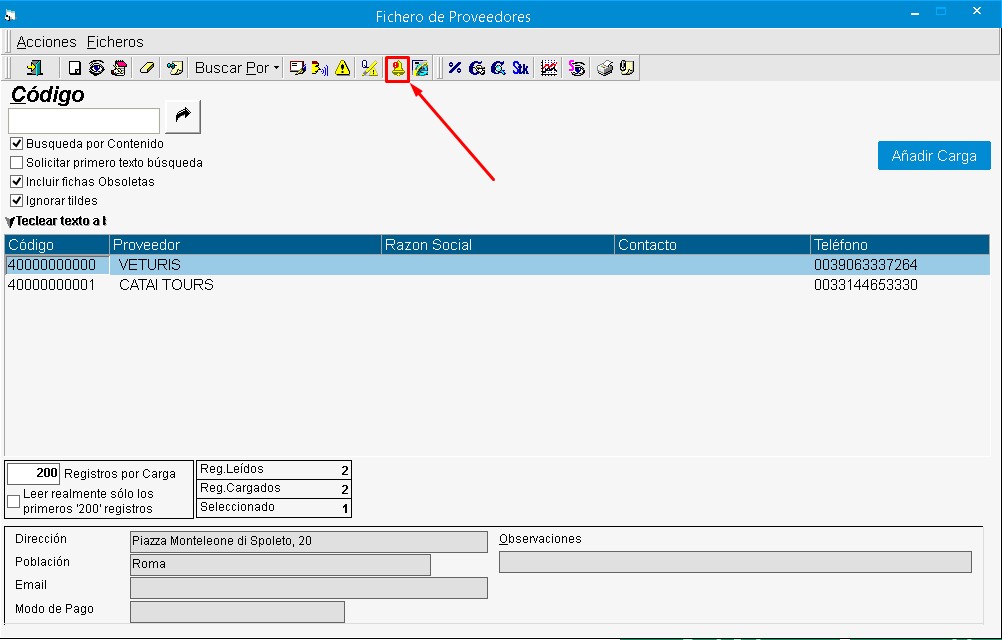The width and height of the screenshot is (1002, 640).
Task: Click the yellow warning triangle icon
Action: pos(343,68)
